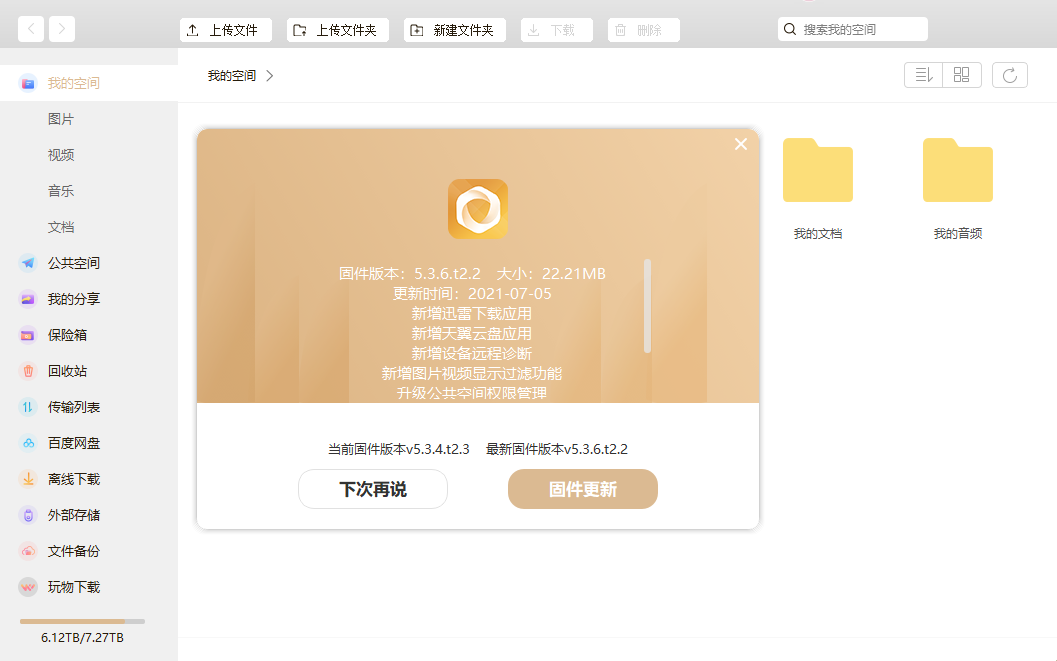Click the 上传文件 upload file button
The width and height of the screenshot is (1057, 661).
226,30
